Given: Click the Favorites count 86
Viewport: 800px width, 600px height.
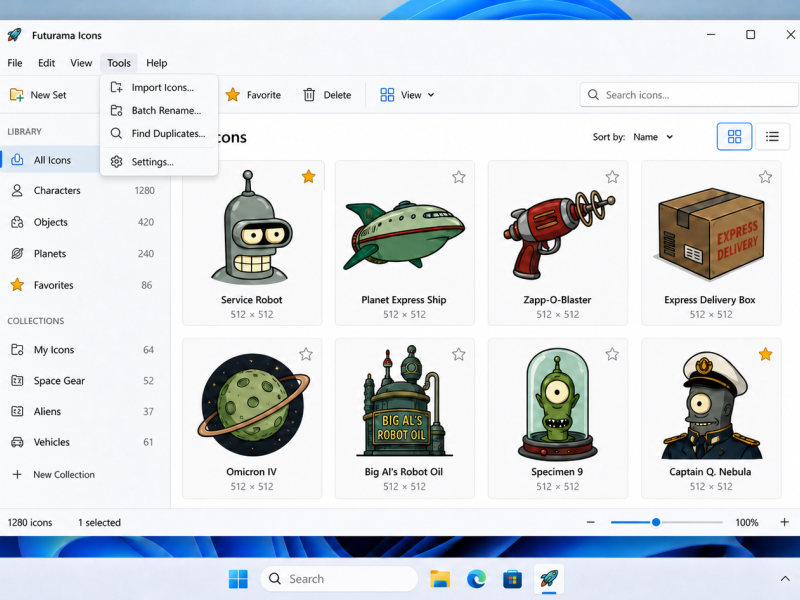Looking at the screenshot, I should pos(146,285).
